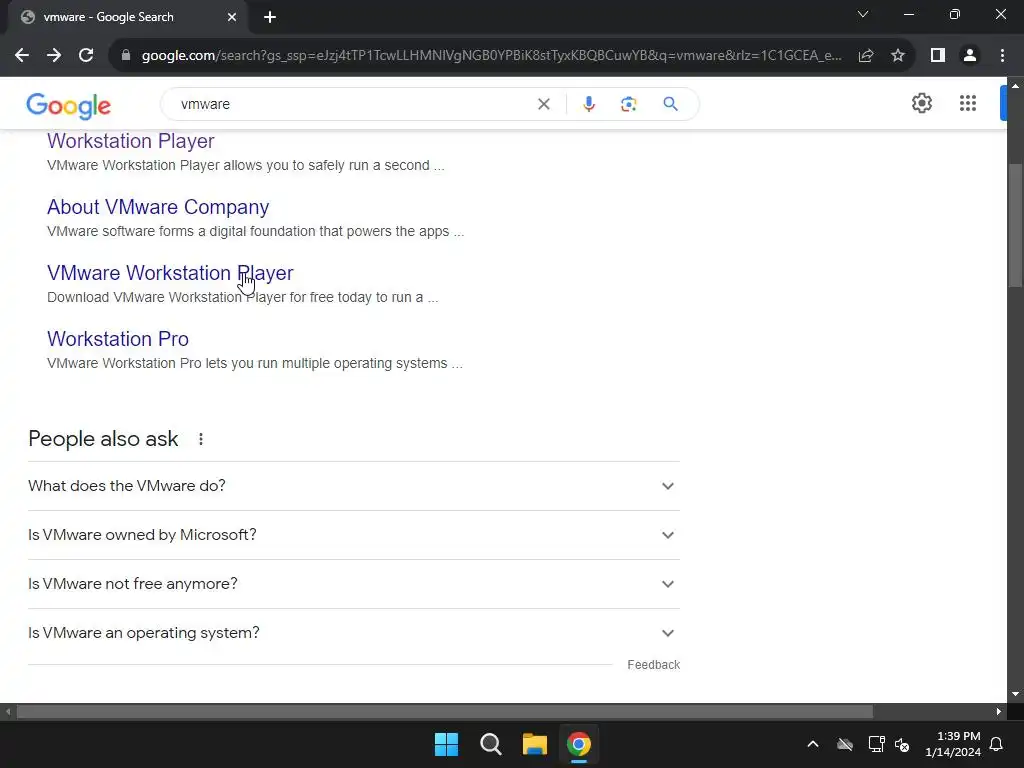Show hidden system tray icons
Image resolution: width=1024 pixels, height=768 pixels.
click(813, 744)
